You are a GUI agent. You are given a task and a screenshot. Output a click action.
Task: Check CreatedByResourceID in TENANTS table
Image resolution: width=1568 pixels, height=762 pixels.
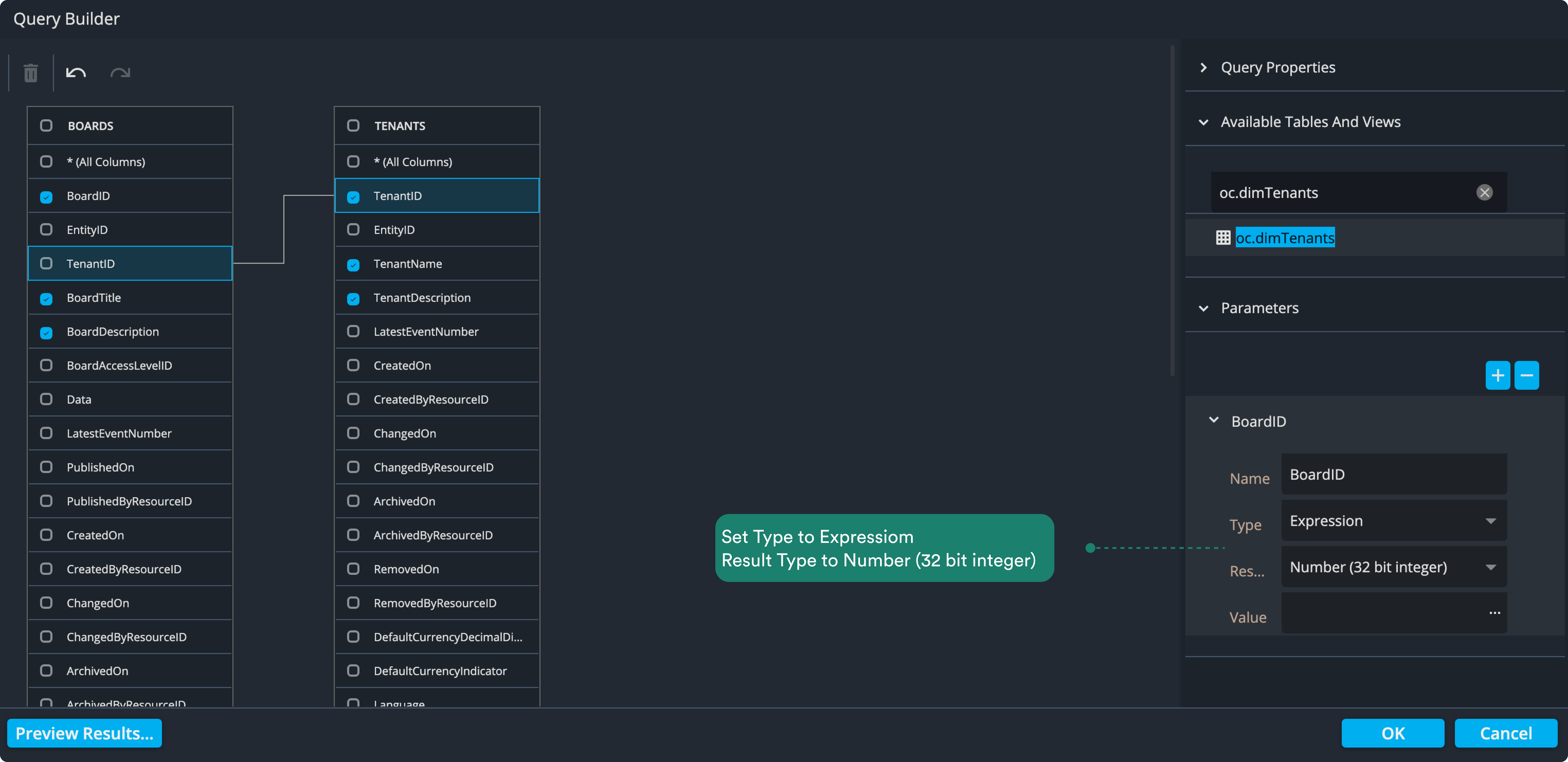click(353, 399)
